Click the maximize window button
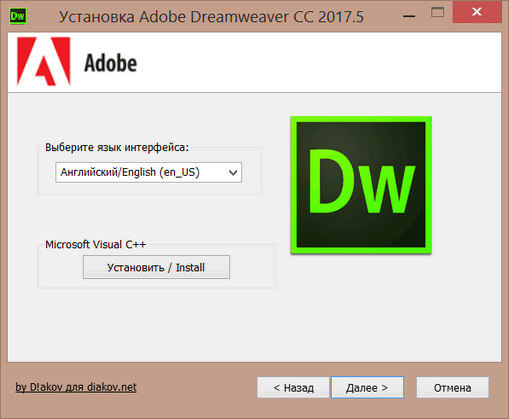 (x=437, y=13)
